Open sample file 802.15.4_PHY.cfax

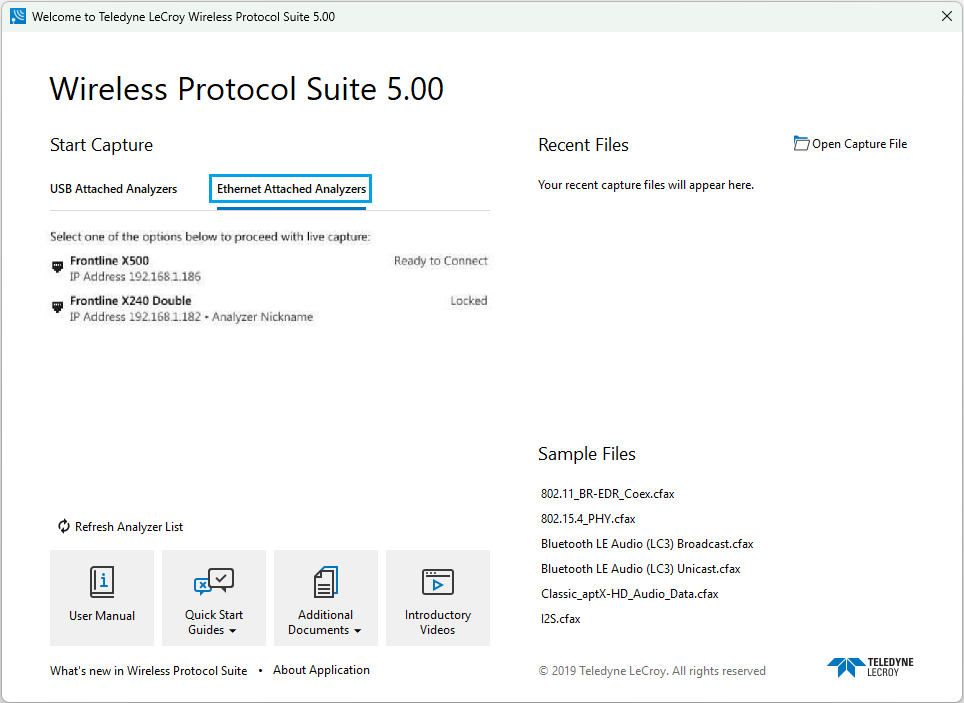(x=588, y=519)
